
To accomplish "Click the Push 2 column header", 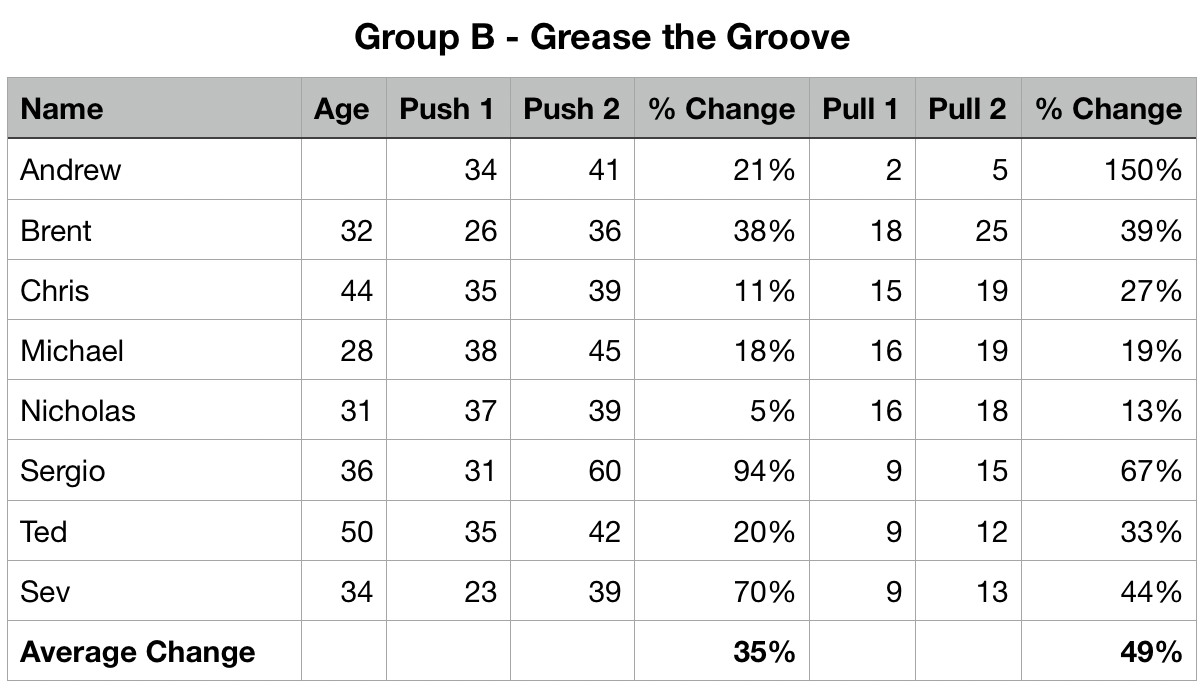I will 571,109.
